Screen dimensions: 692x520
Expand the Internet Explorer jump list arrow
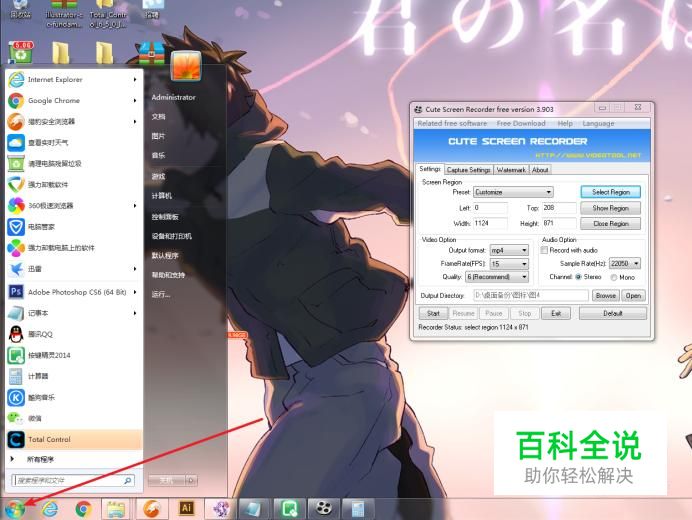[x=135, y=79]
